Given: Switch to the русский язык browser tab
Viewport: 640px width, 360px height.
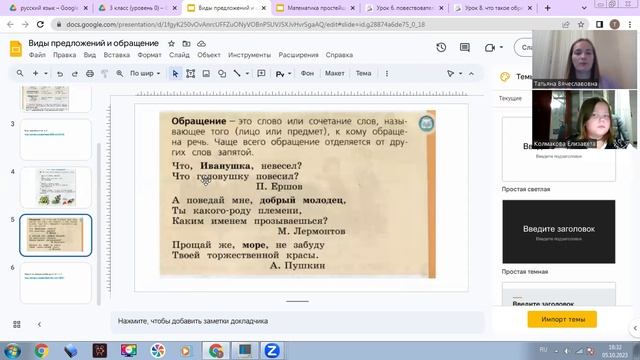Looking at the screenshot, I should tap(48, 8).
